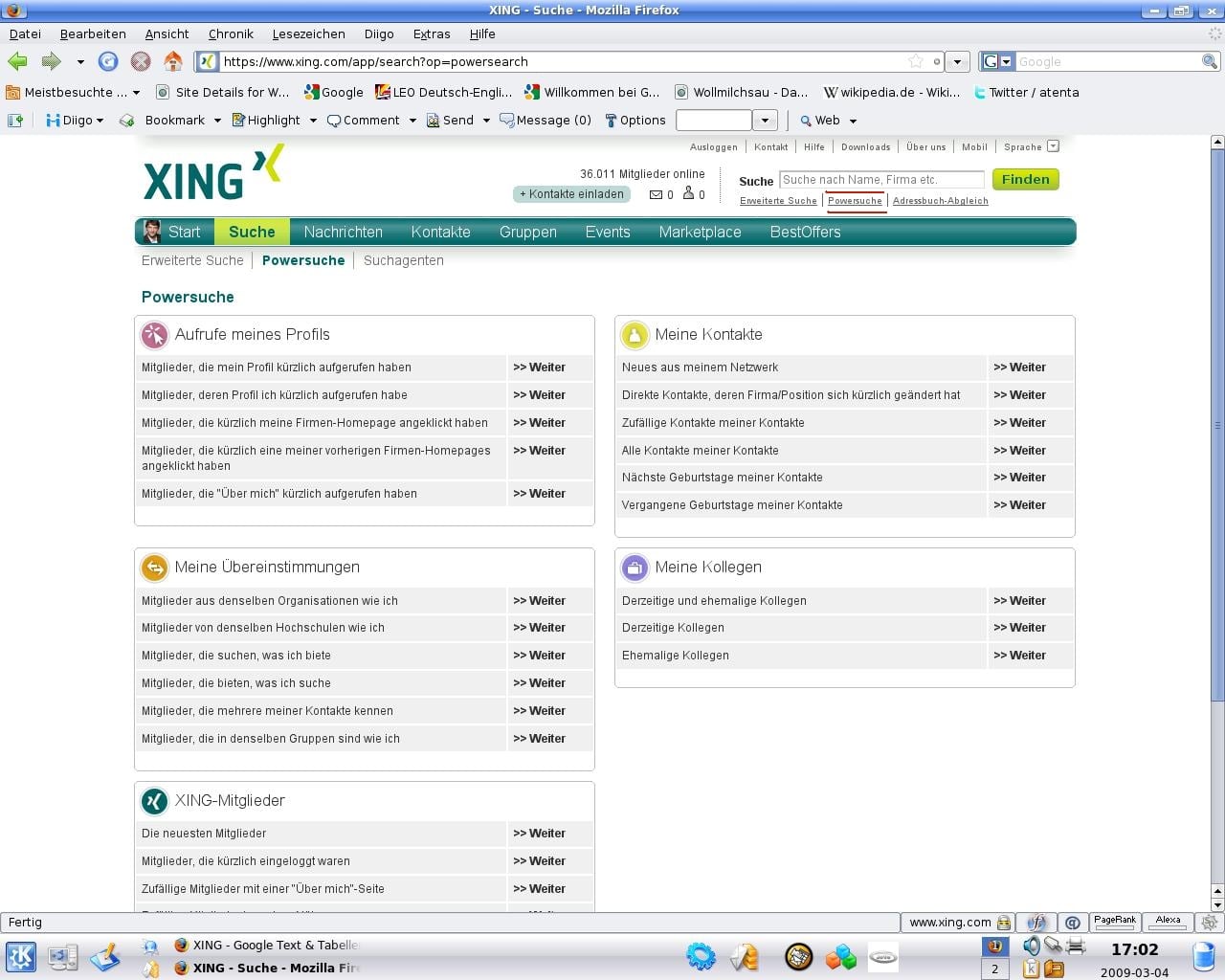Click the XING name search input field
Image resolution: width=1225 pixels, height=980 pixels.
[881, 180]
